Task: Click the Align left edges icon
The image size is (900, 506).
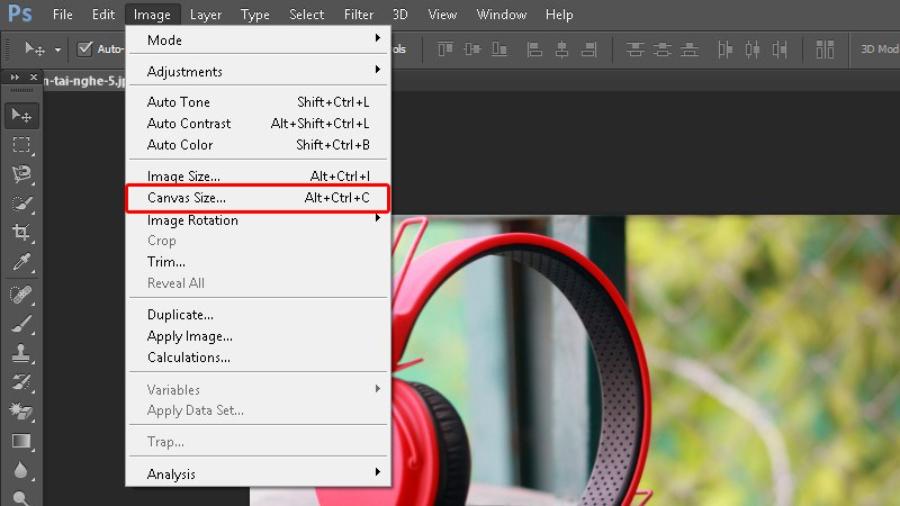Action: pos(534,49)
